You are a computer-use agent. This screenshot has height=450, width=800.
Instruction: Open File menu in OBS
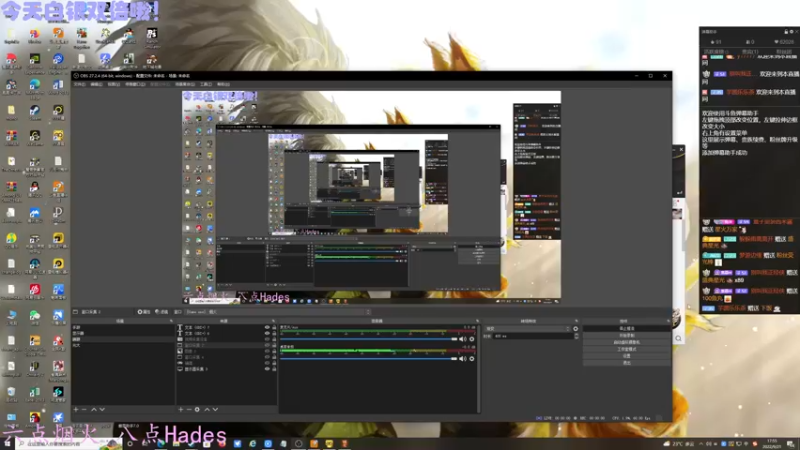click(x=80, y=84)
